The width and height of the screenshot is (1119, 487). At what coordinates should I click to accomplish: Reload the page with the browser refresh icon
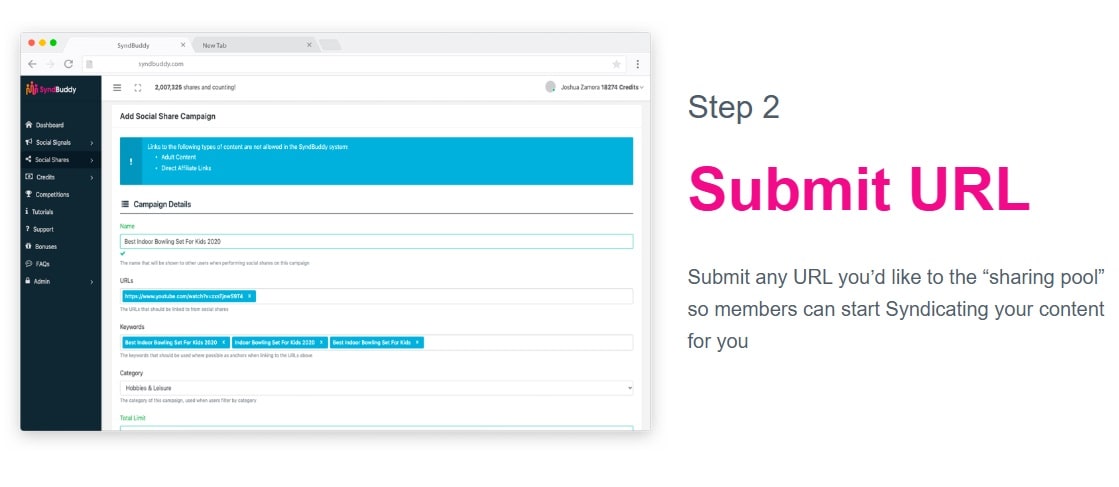pos(68,63)
